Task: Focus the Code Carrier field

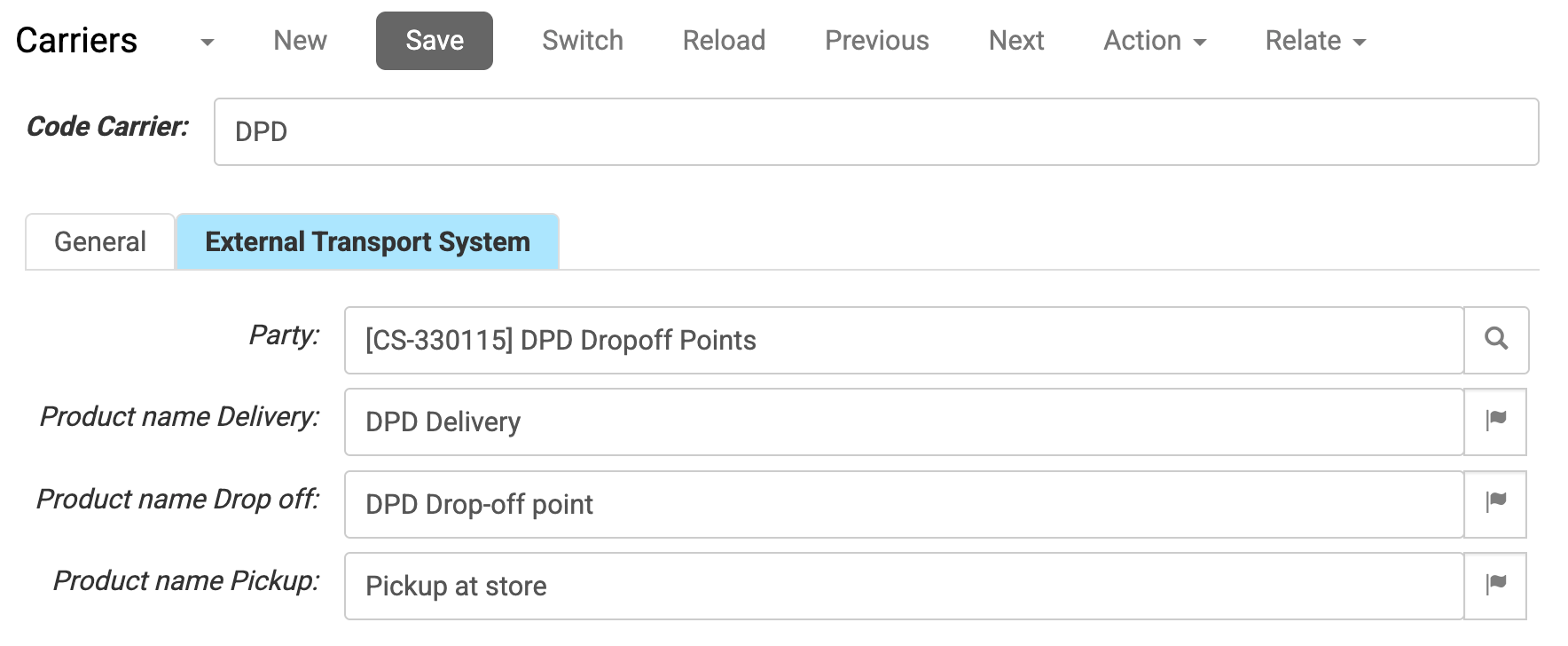Action: point(876,131)
